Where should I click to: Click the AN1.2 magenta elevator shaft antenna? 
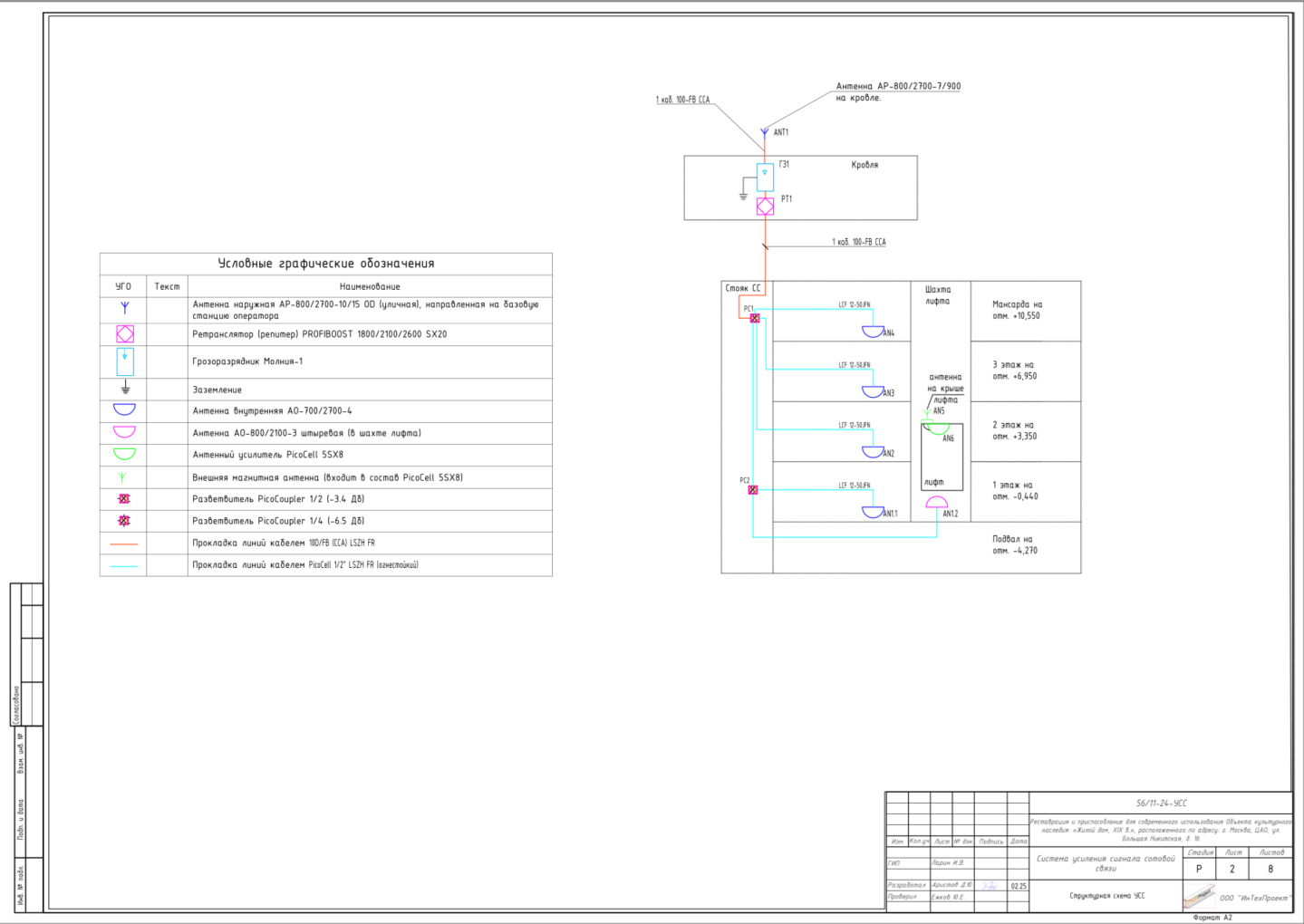coord(937,503)
